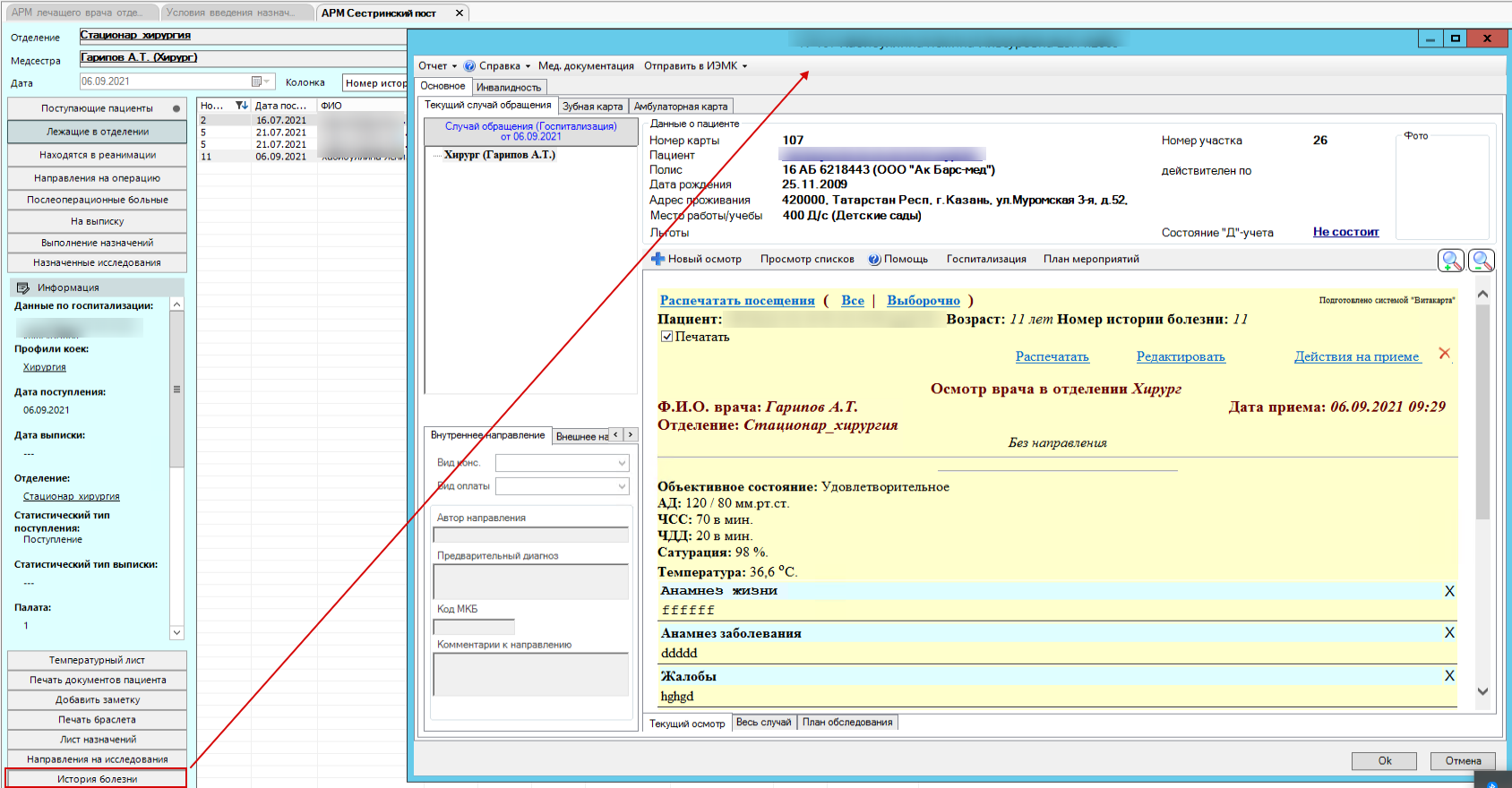Select Хирург (Гарипов А.Т.) tree node
Viewport: 1512px width, 788px height.
pos(499,155)
